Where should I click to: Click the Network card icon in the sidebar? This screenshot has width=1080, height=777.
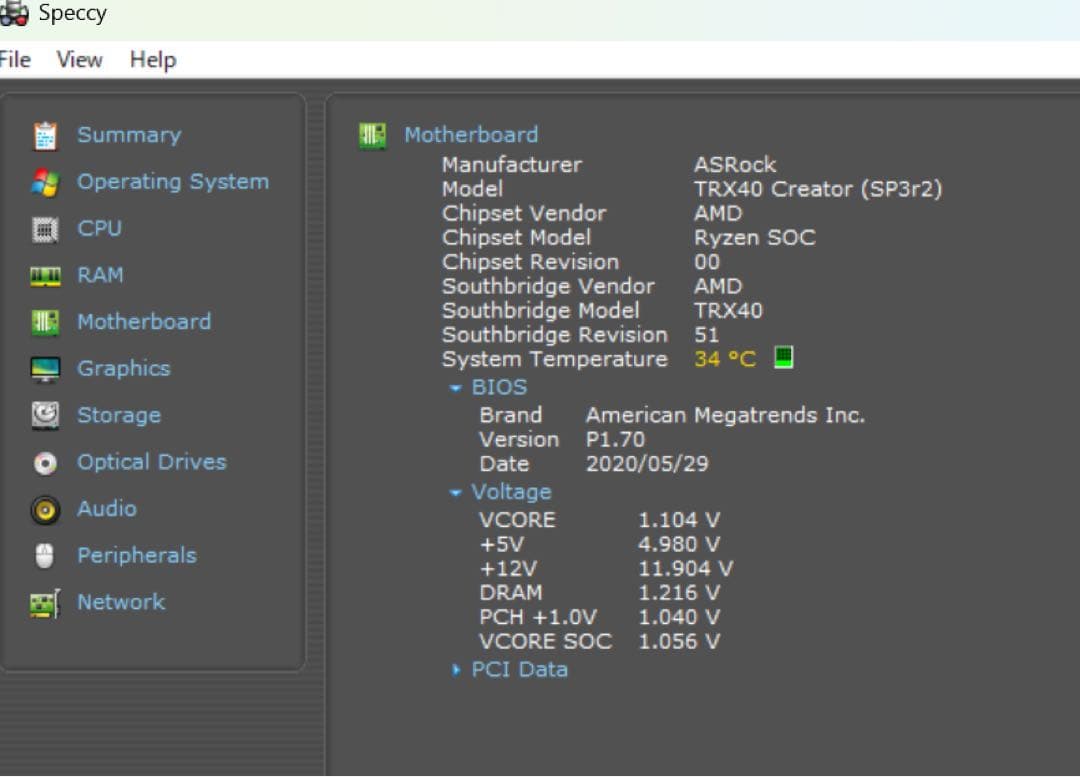pyautogui.click(x=45, y=603)
